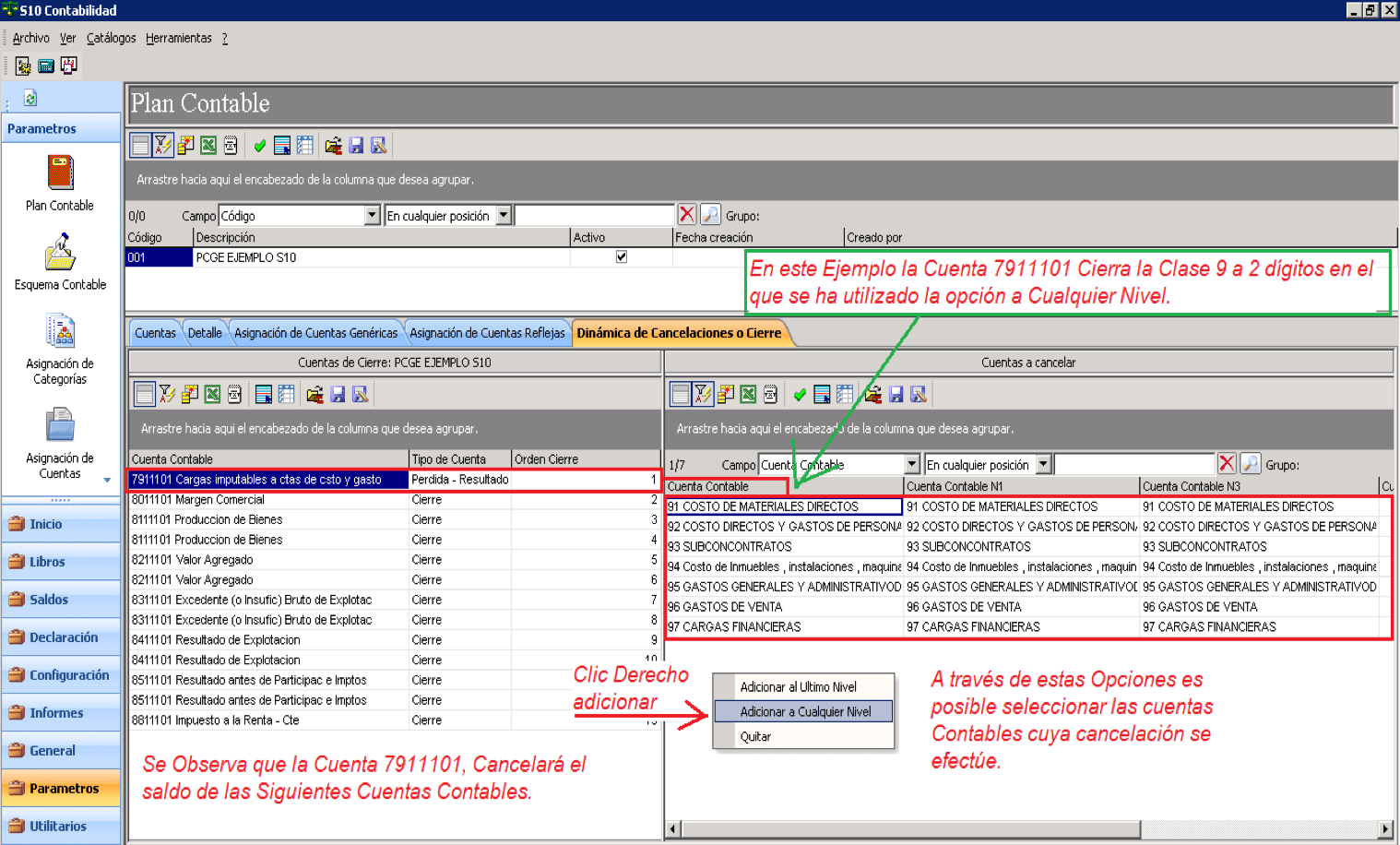Open the Plan Contable sidebar icon
1400x845 pixels.
[60, 173]
